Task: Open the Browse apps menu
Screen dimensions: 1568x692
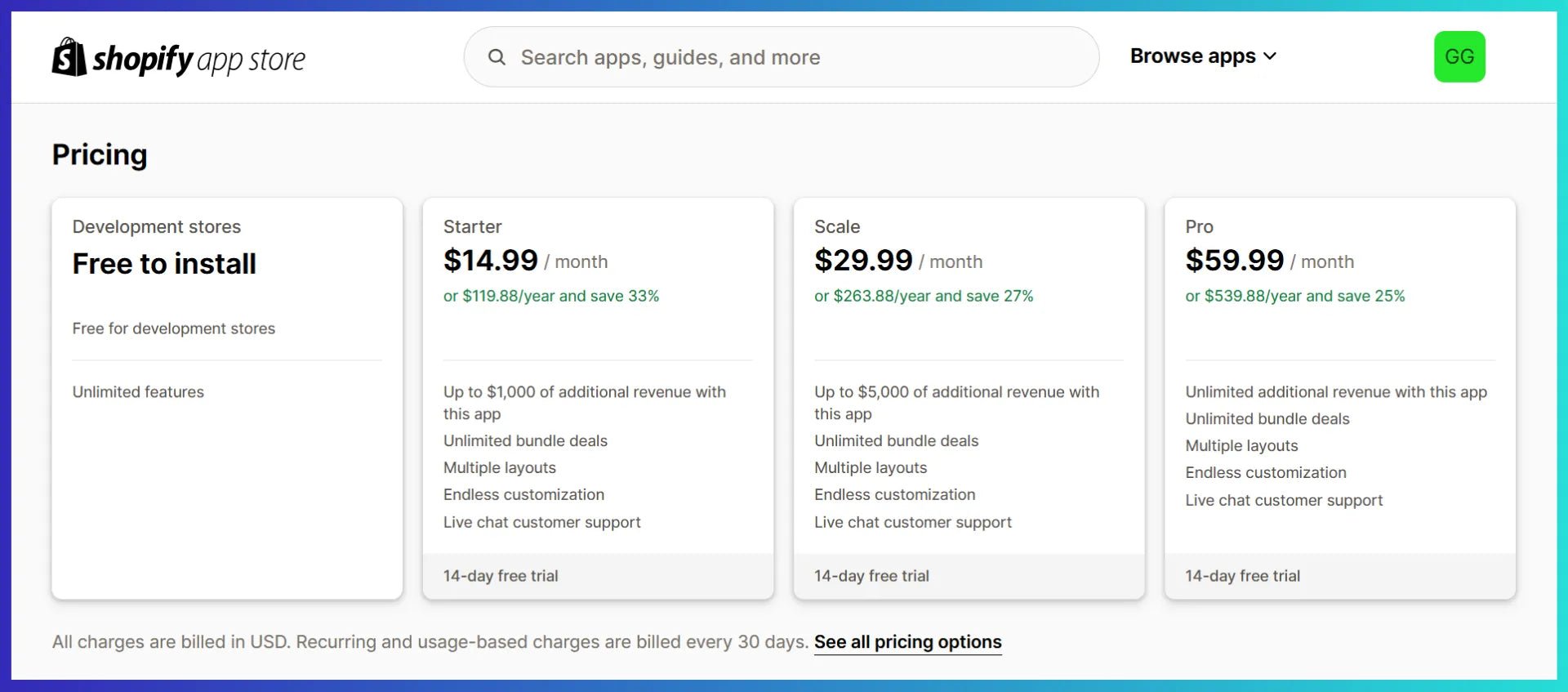Action: [x=1192, y=56]
